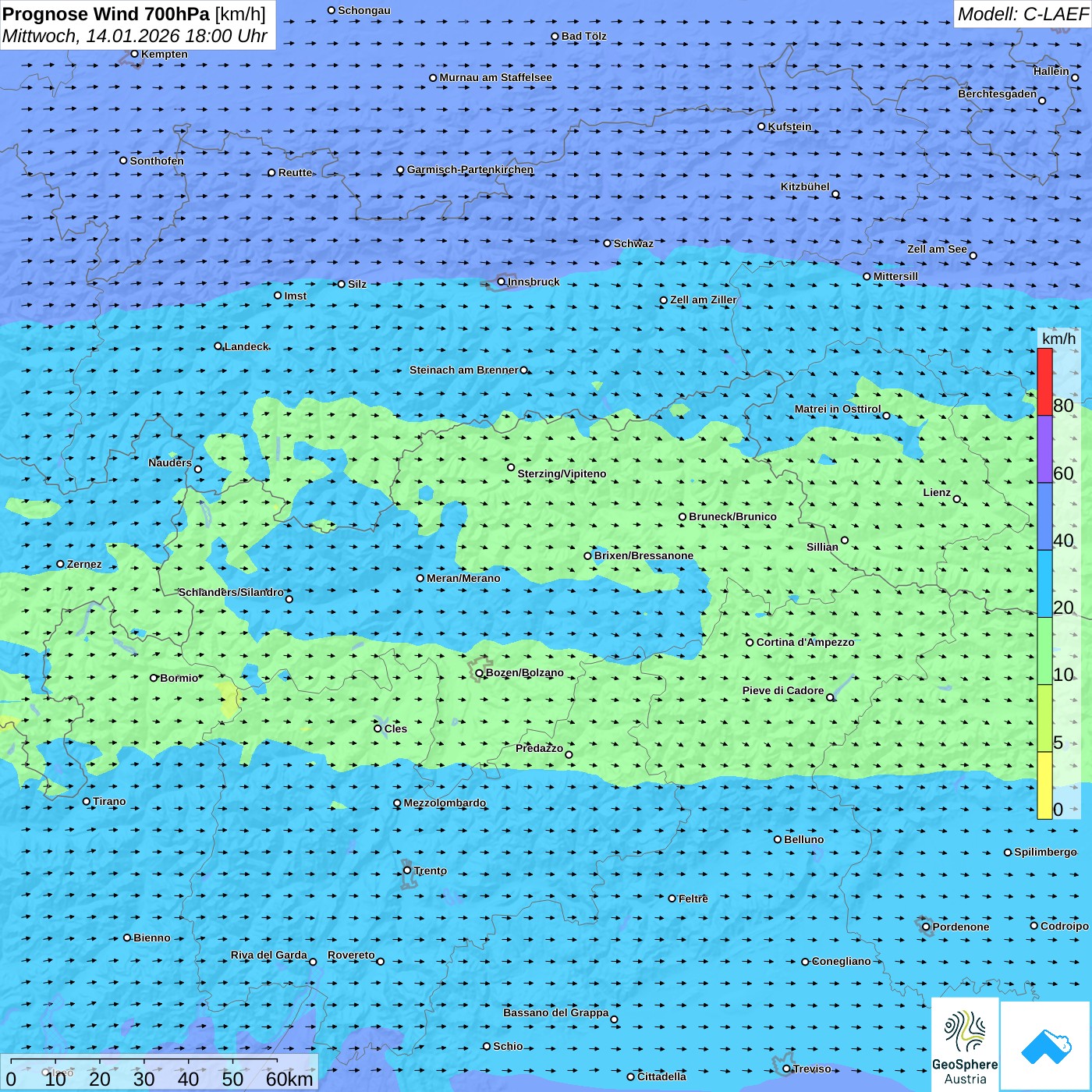Click the 'Prognose Wind 700hPa' title
This screenshot has height=1092, width=1092.
click(107, 14)
